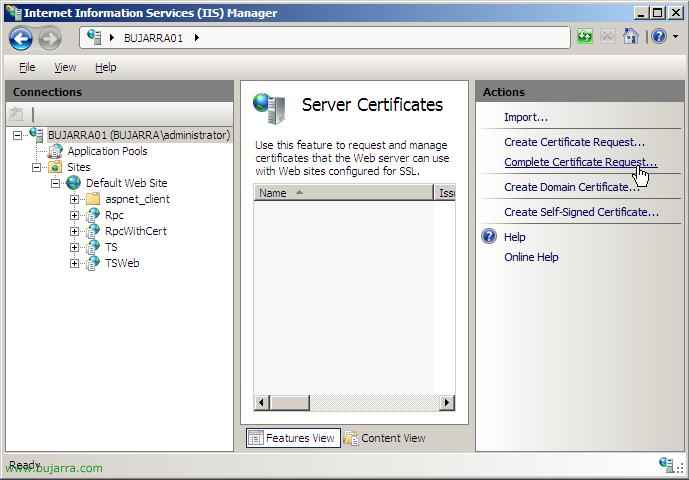The width and height of the screenshot is (689, 480).
Task: Click the Help question-mark icon in Actions
Action: pos(489,236)
